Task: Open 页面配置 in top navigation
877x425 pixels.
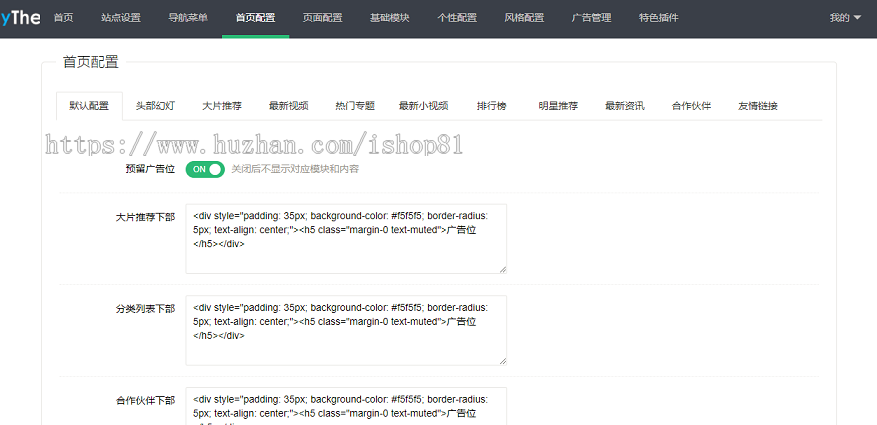Action: (322, 18)
